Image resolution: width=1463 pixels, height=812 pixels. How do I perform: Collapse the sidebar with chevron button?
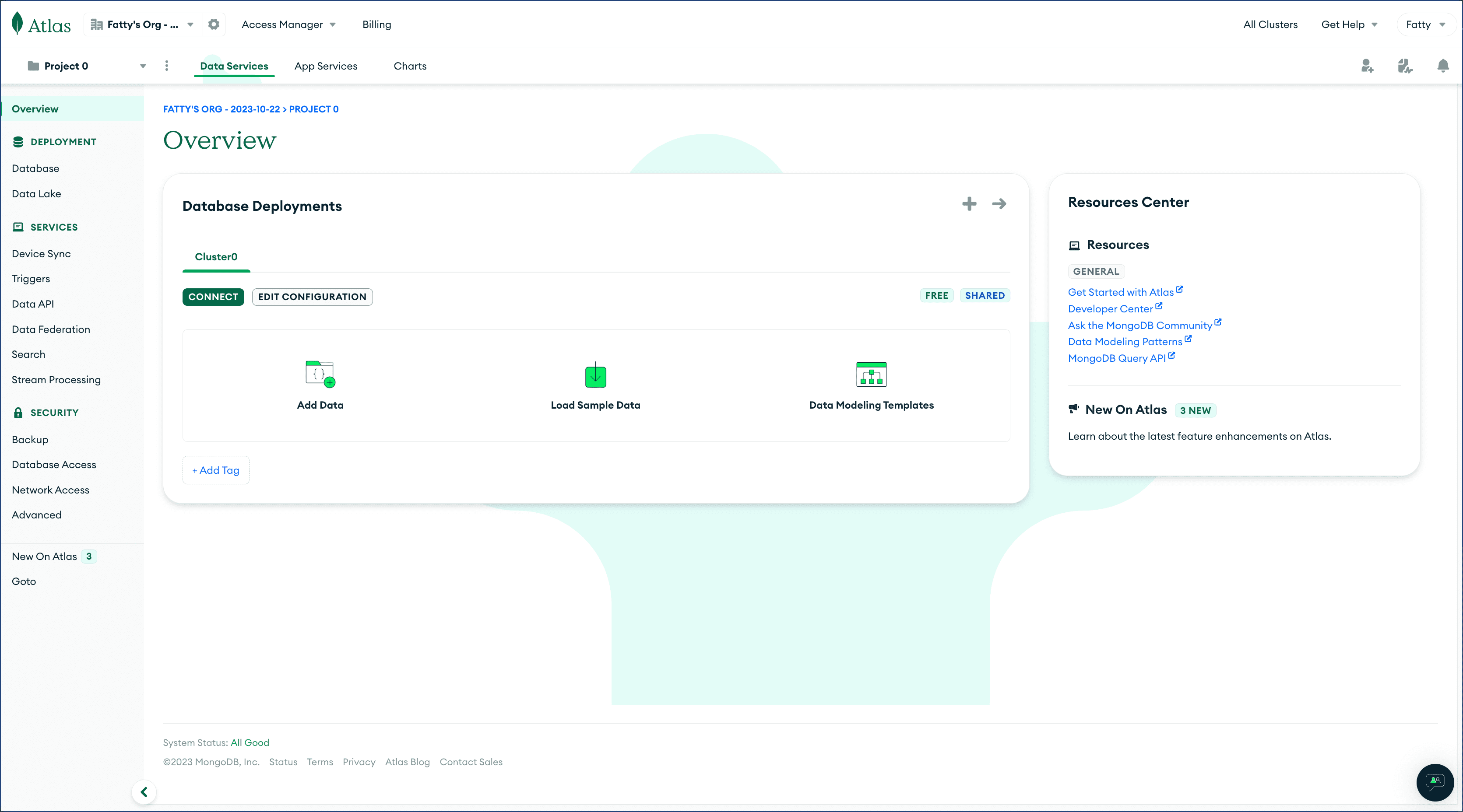(x=144, y=792)
